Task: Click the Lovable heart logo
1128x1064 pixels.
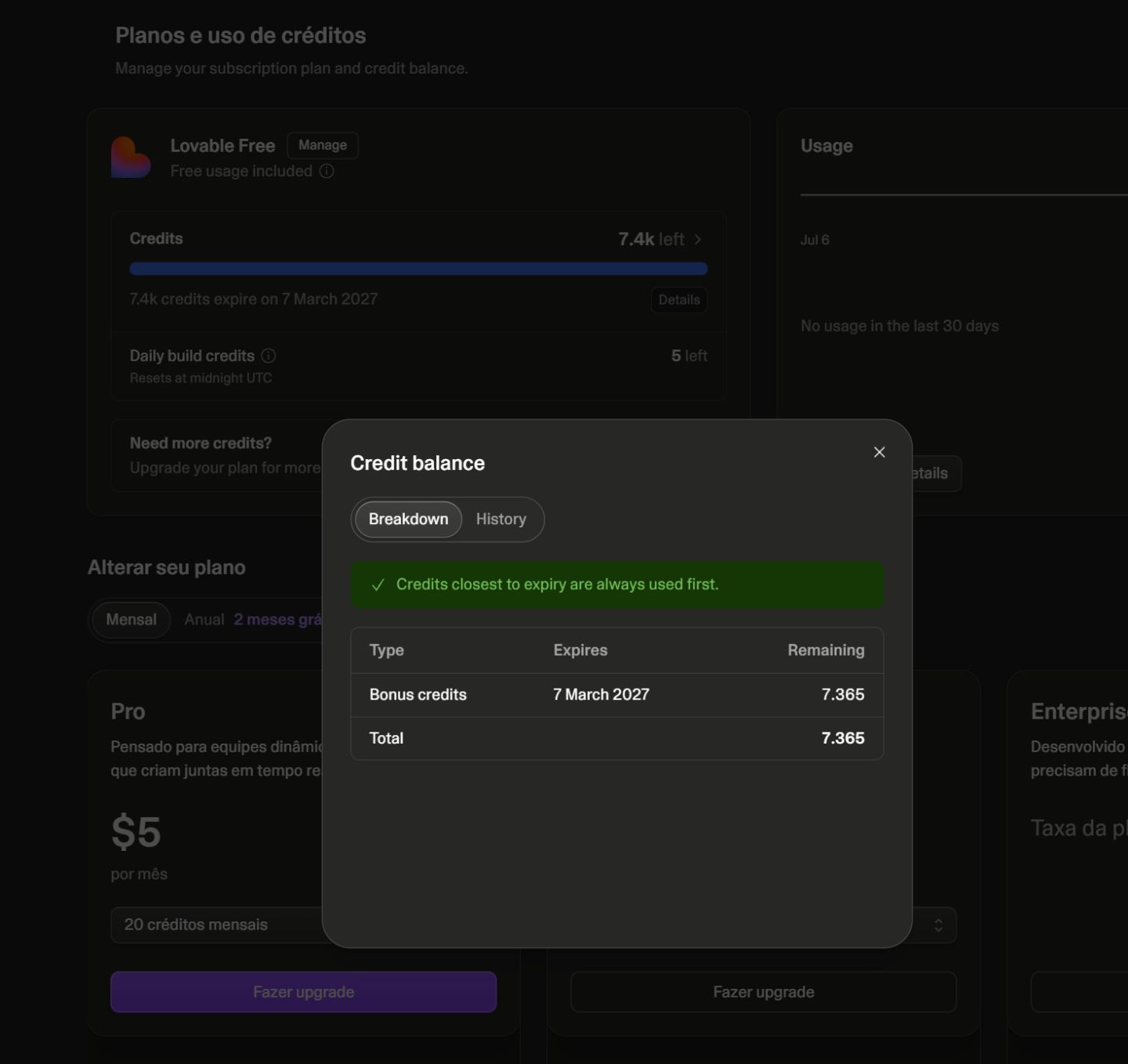Action: tap(130, 157)
